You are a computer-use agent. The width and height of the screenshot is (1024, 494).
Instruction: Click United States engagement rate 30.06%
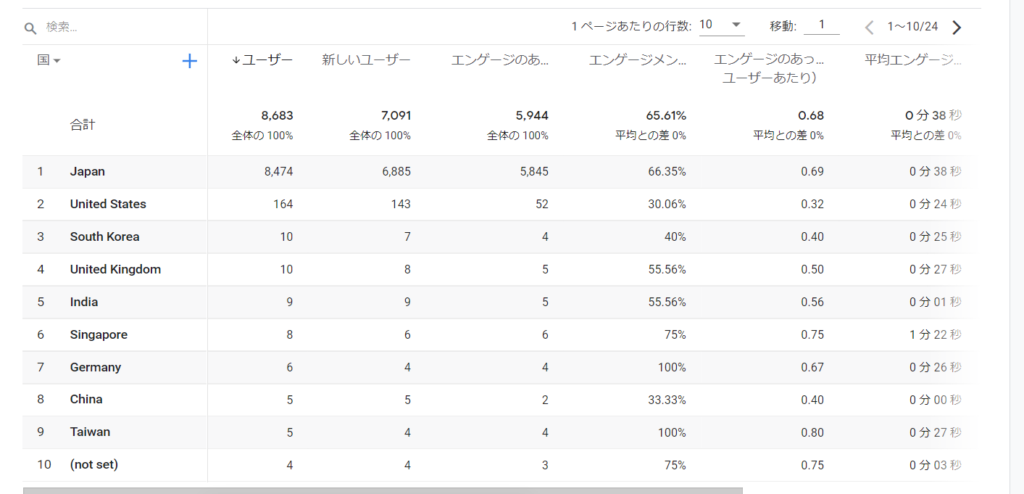[667, 205]
